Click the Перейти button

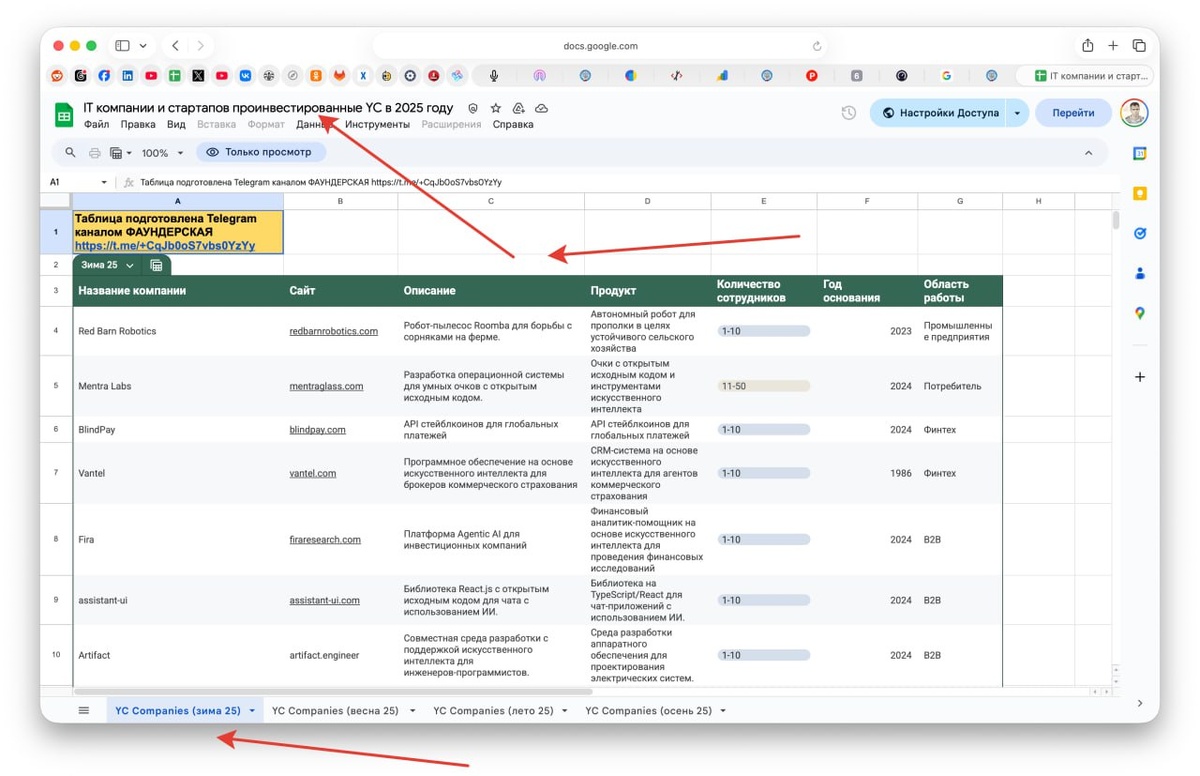1073,113
